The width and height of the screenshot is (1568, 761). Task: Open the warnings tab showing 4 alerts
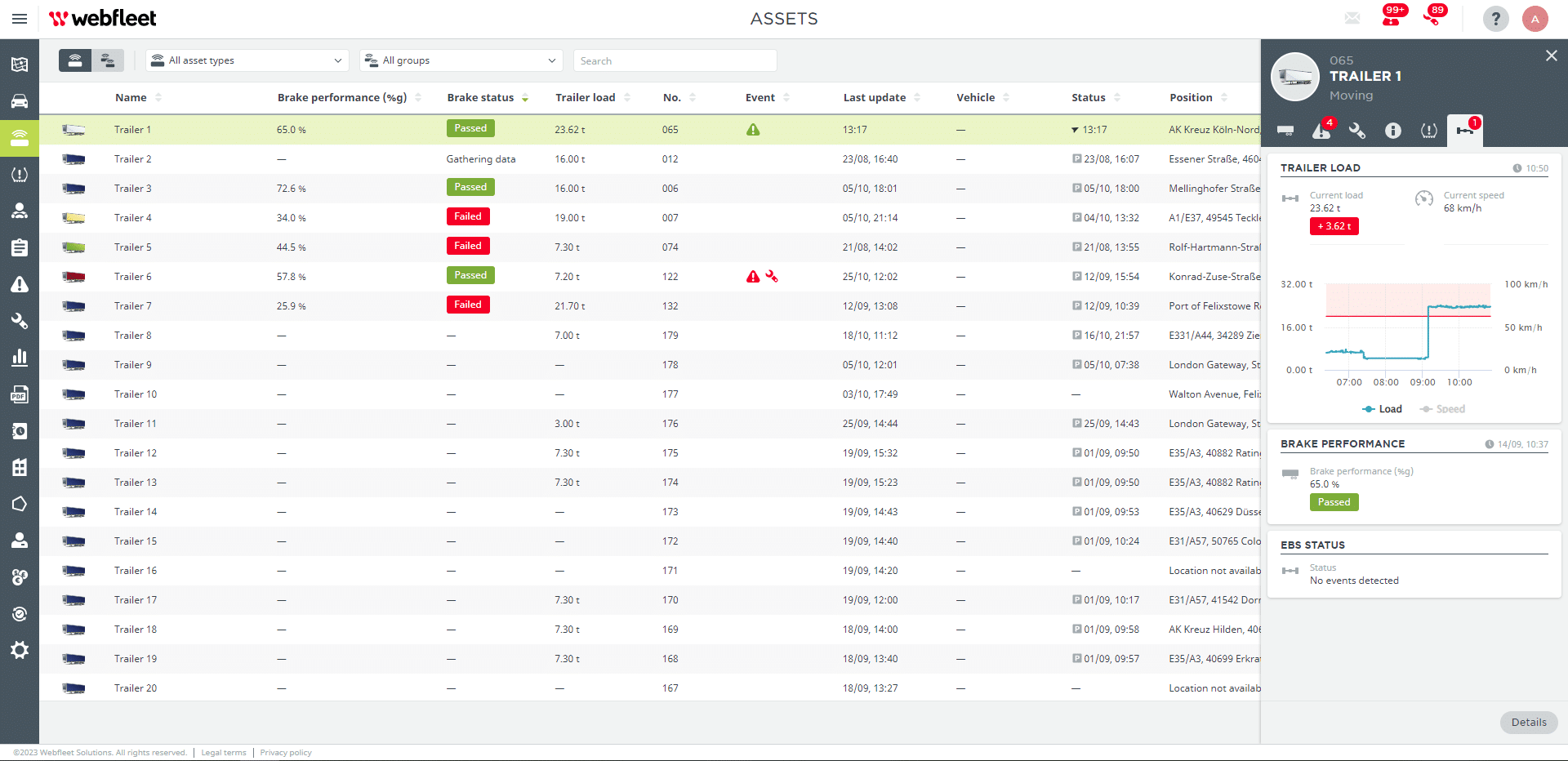coord(1321,131)
